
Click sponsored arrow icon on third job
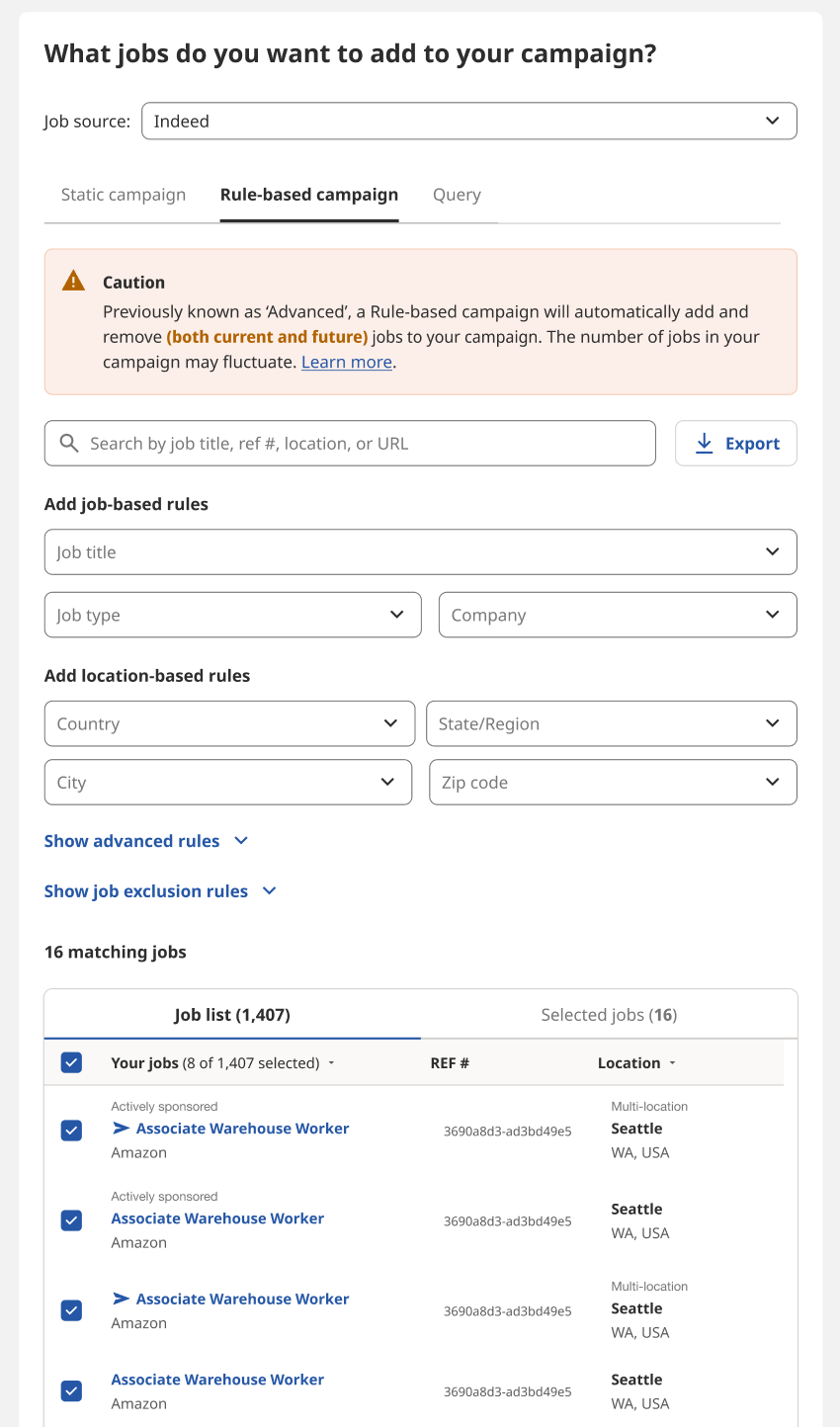pos(121,1299)
